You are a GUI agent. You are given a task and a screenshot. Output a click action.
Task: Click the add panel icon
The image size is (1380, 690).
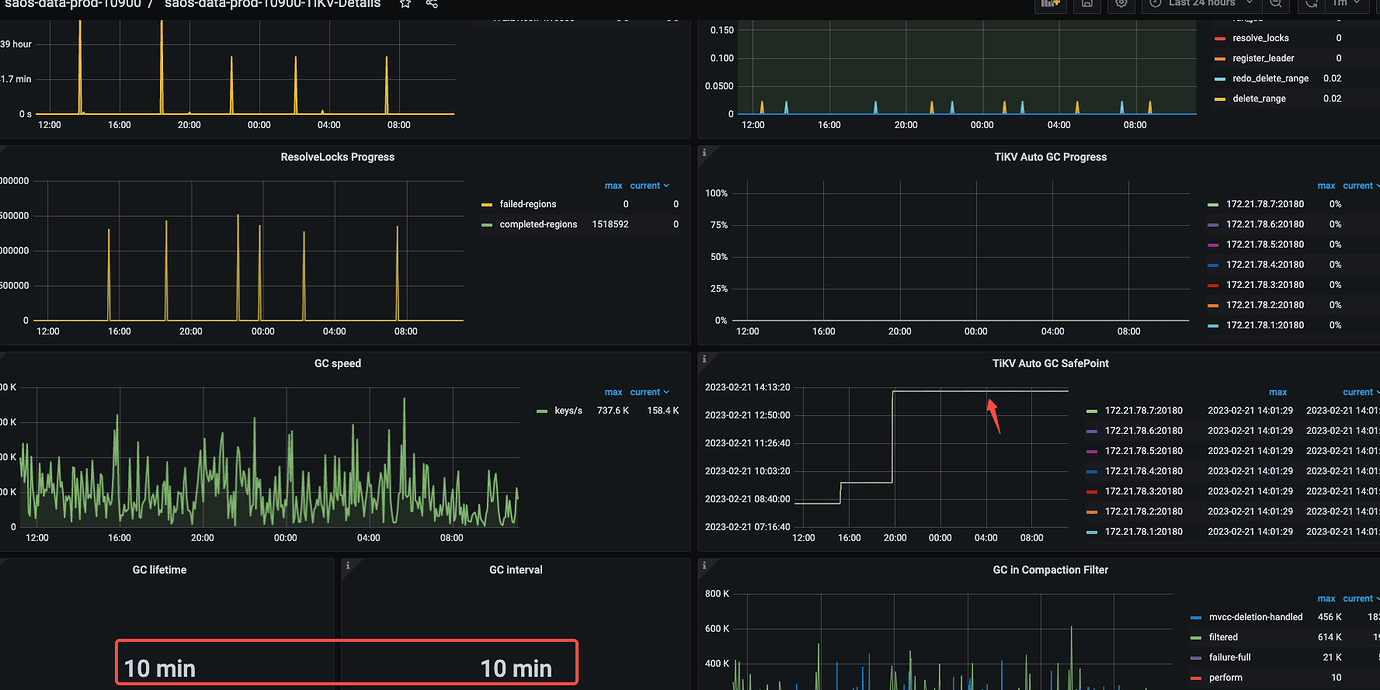click(1049, 4)
